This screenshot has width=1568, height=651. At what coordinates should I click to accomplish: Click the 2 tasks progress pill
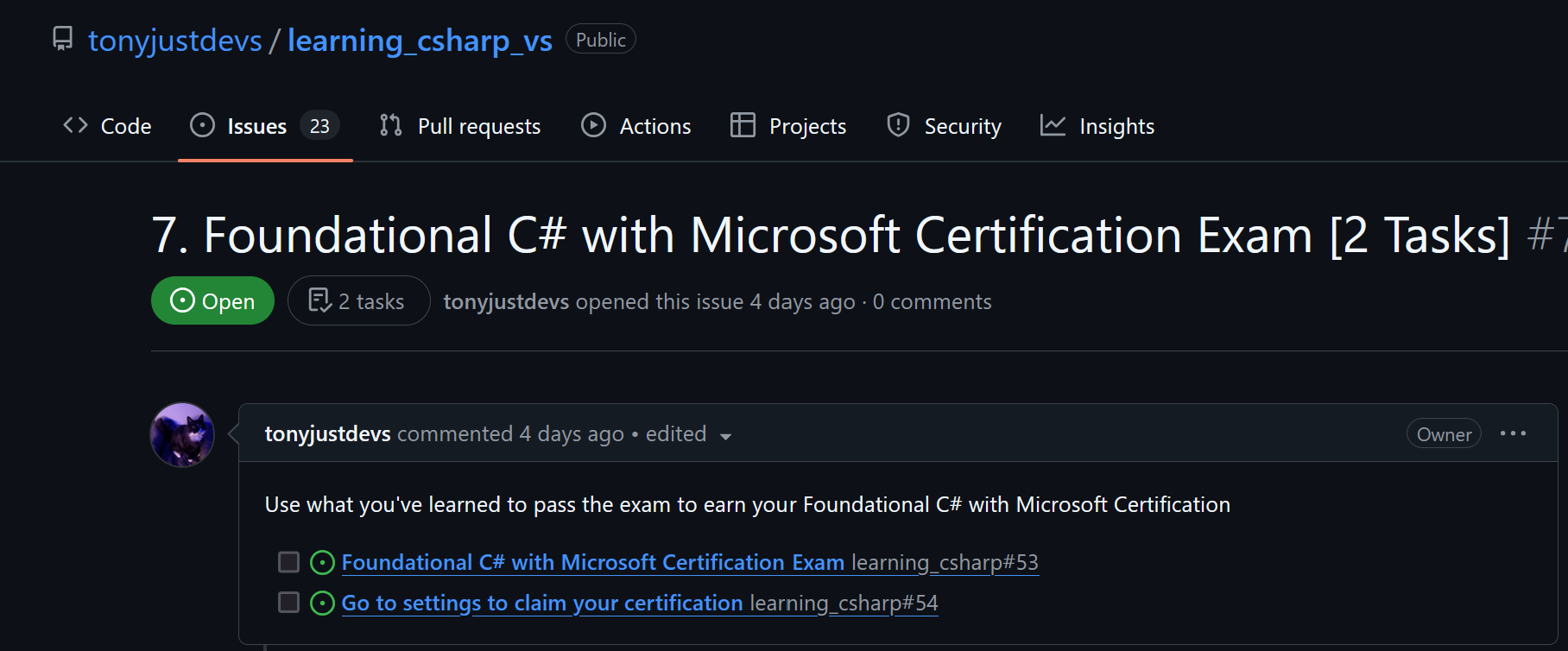(358, 300)
